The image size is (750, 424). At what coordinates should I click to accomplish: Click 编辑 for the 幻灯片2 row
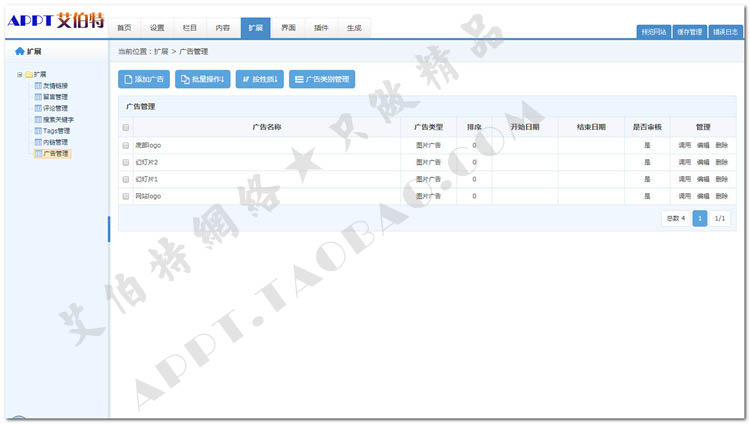pyautogui.click(x=703, y=162)
